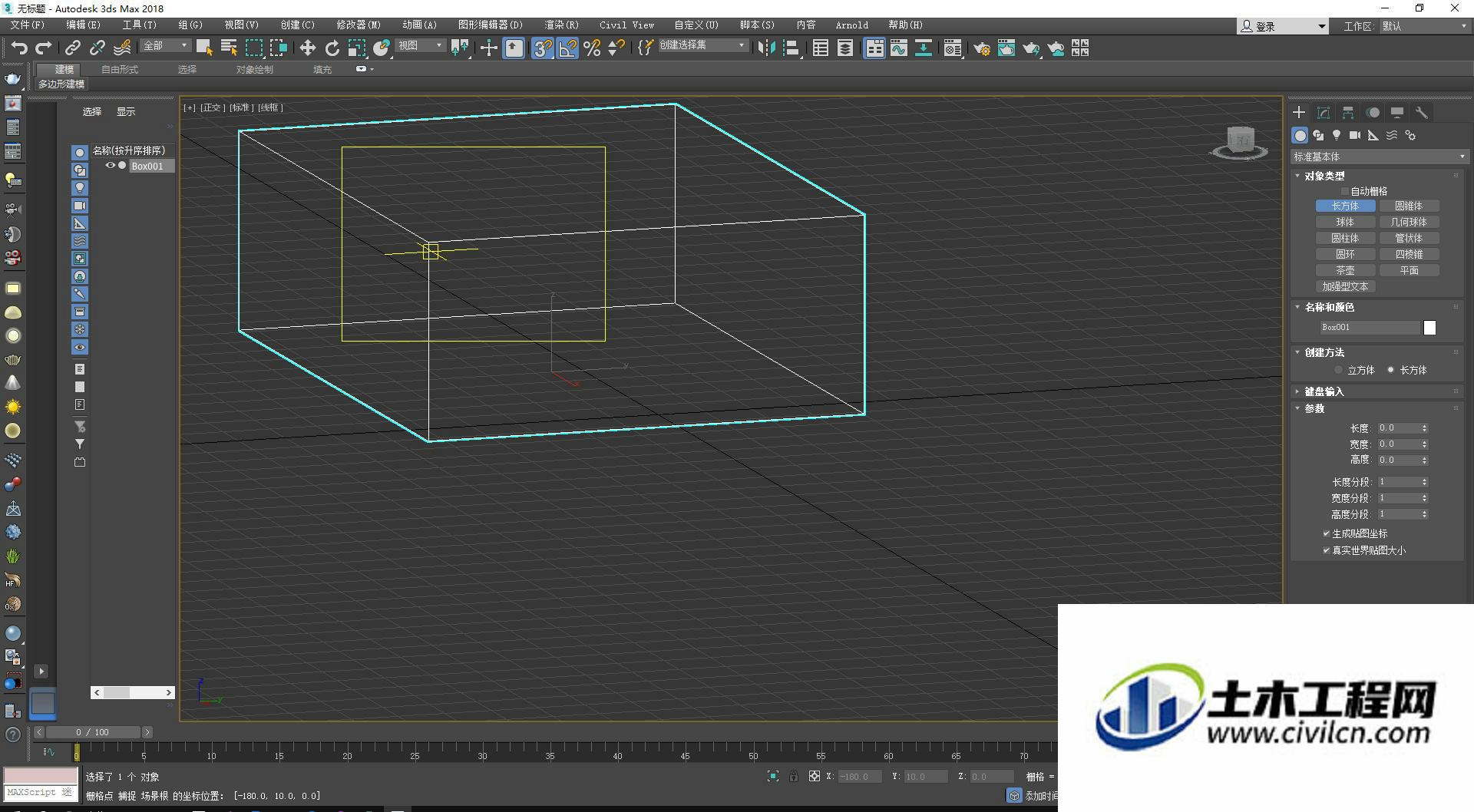Click the Mirror tool icon

tap(765, 48)
